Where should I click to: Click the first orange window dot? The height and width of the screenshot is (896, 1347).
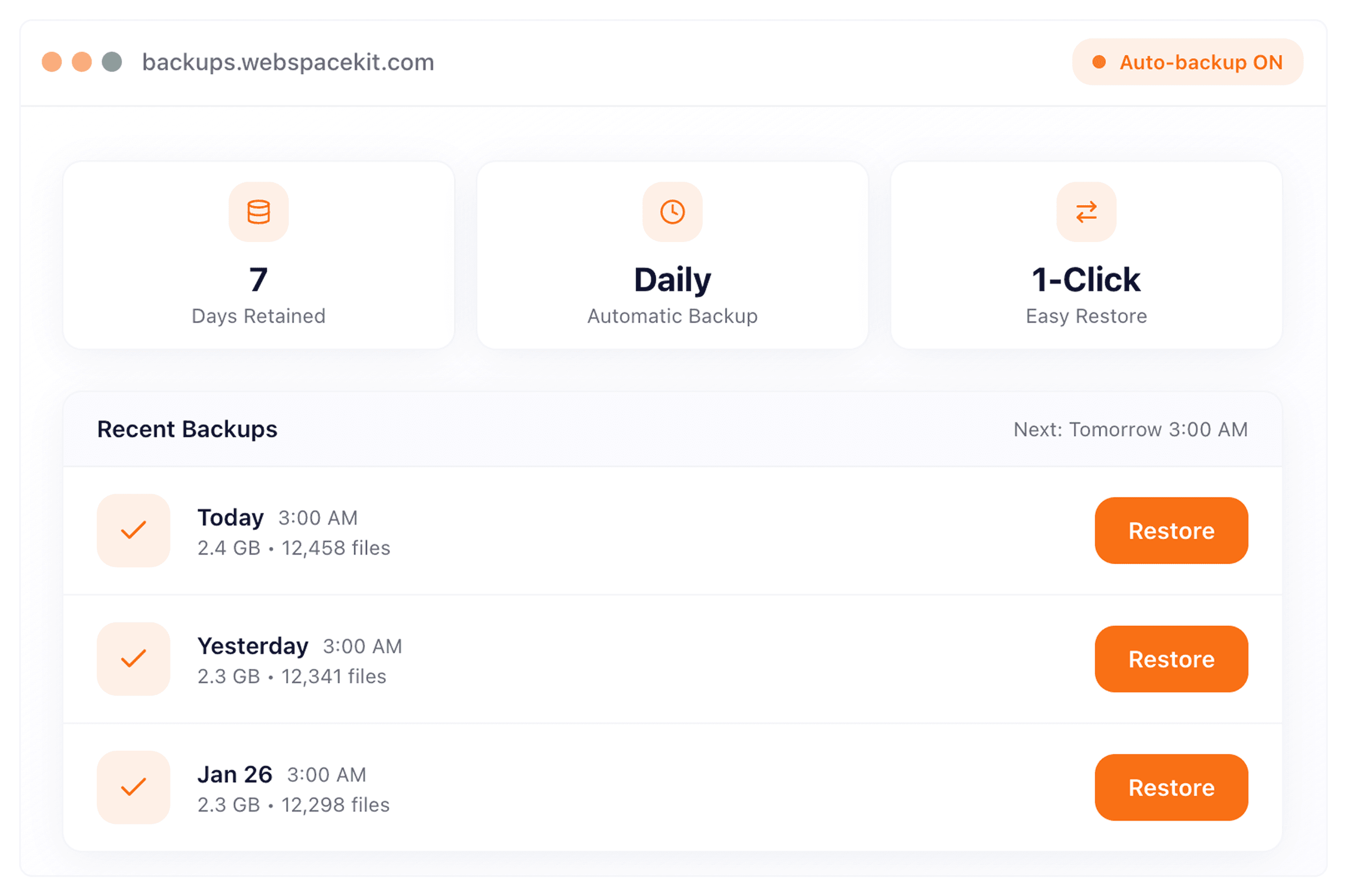click(52, 62)
